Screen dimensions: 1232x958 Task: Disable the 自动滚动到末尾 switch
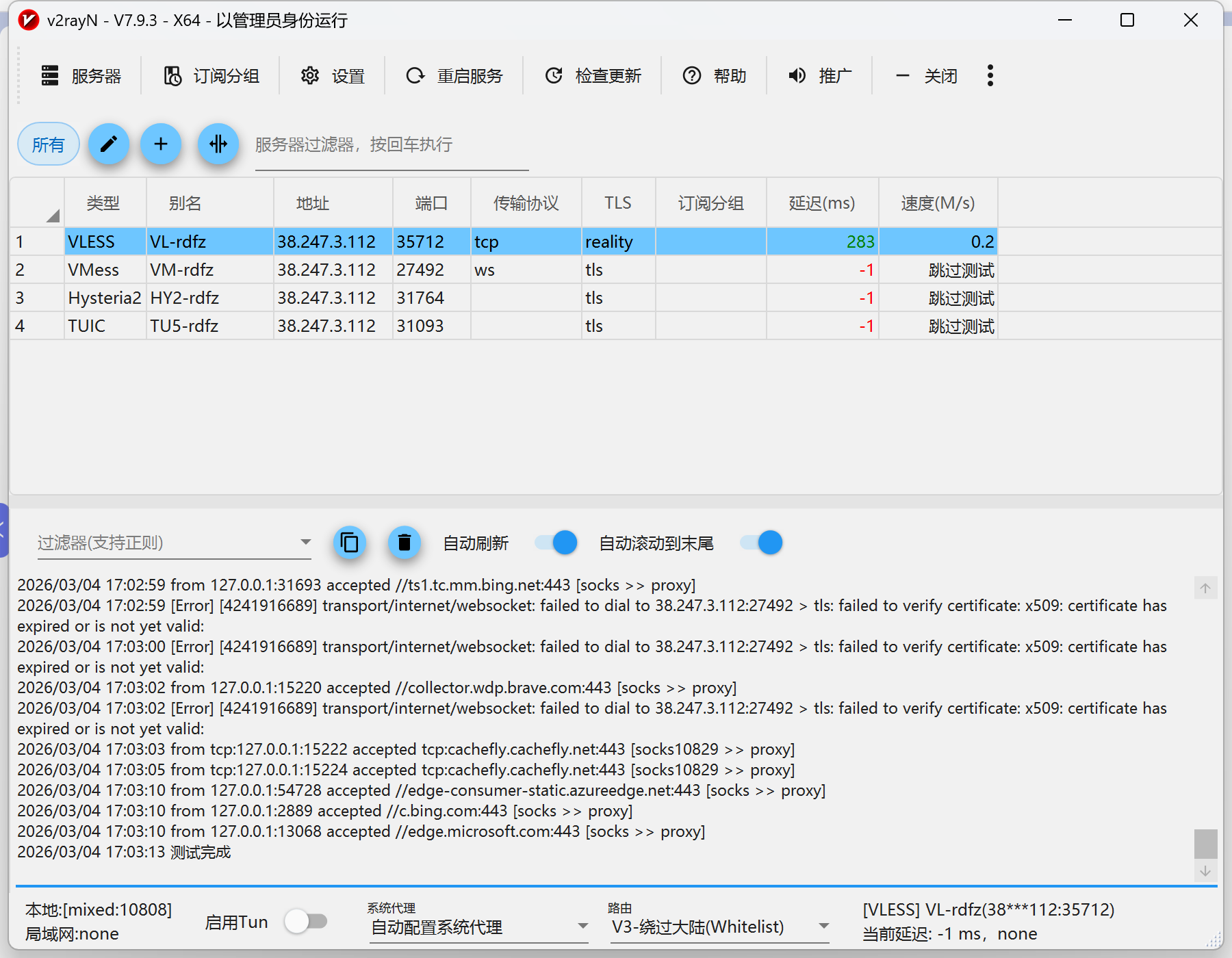pos(761,543)
